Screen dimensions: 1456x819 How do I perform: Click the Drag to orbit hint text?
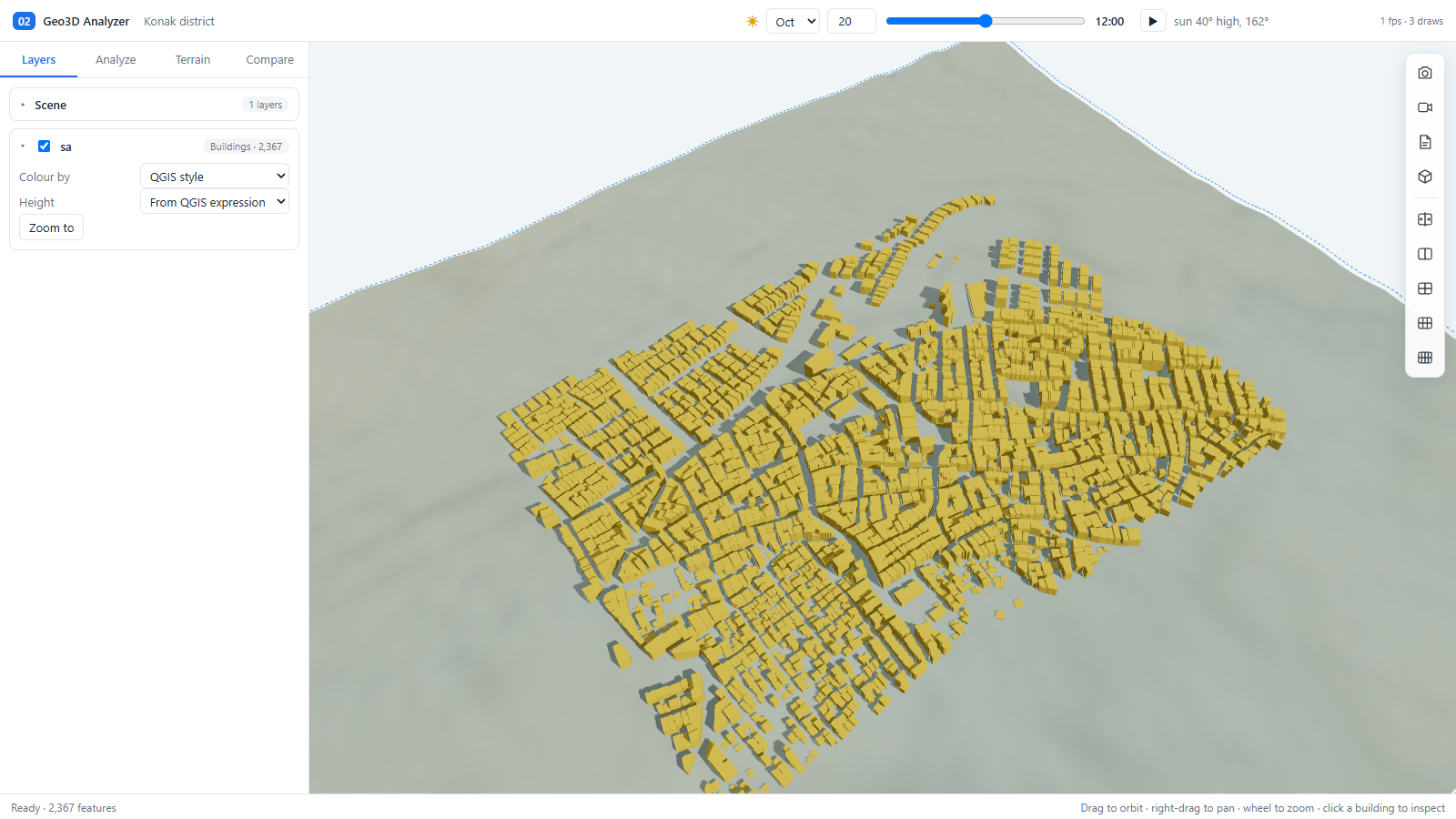tap(1262, 808)
